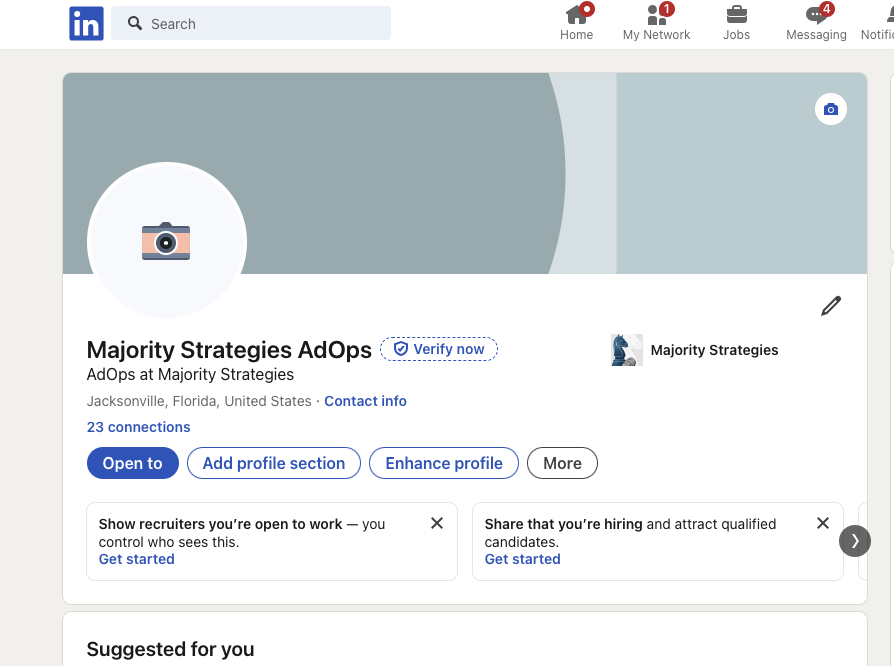
Task: Click the cover photo camera icon
Action: point(831,109)
